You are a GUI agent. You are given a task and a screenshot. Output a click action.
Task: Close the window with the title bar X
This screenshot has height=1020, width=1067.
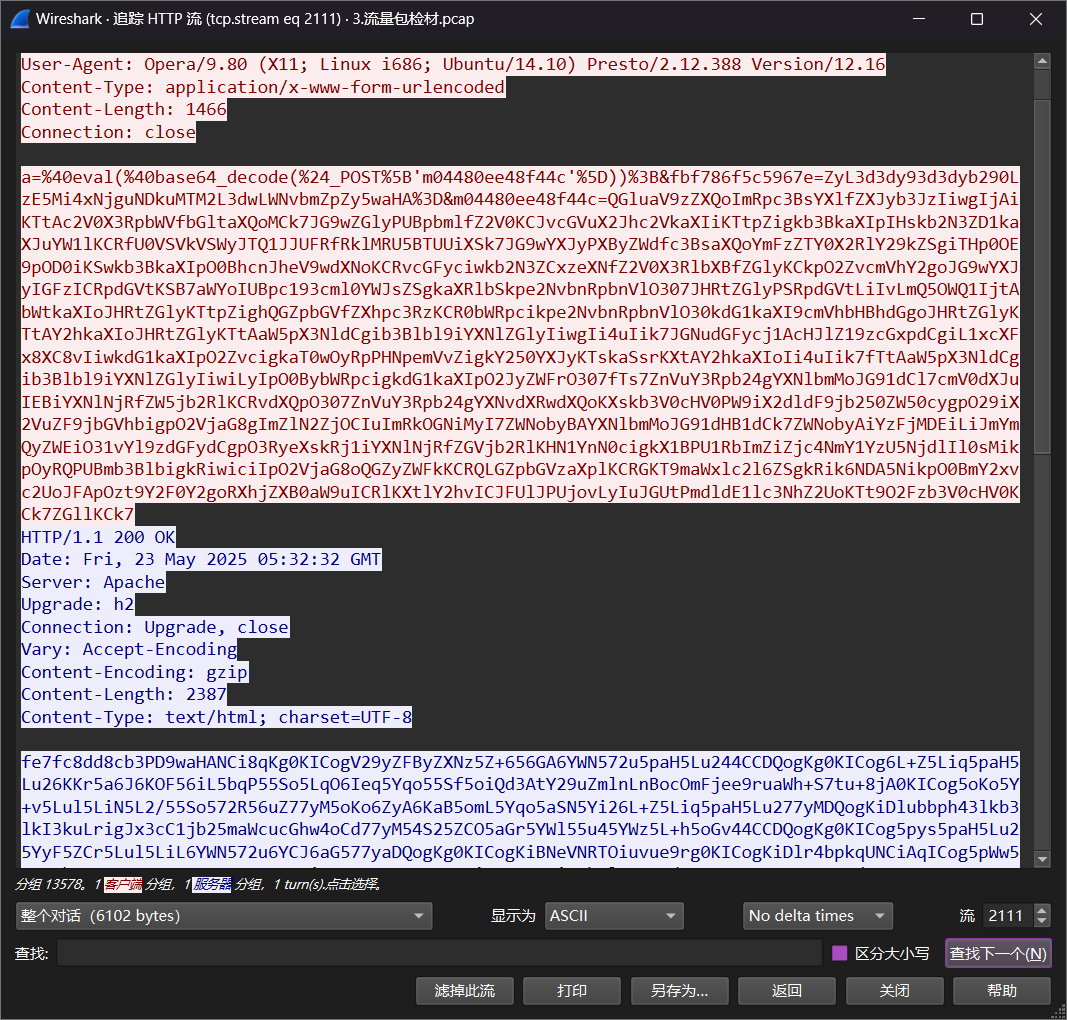click(1036, 19)
